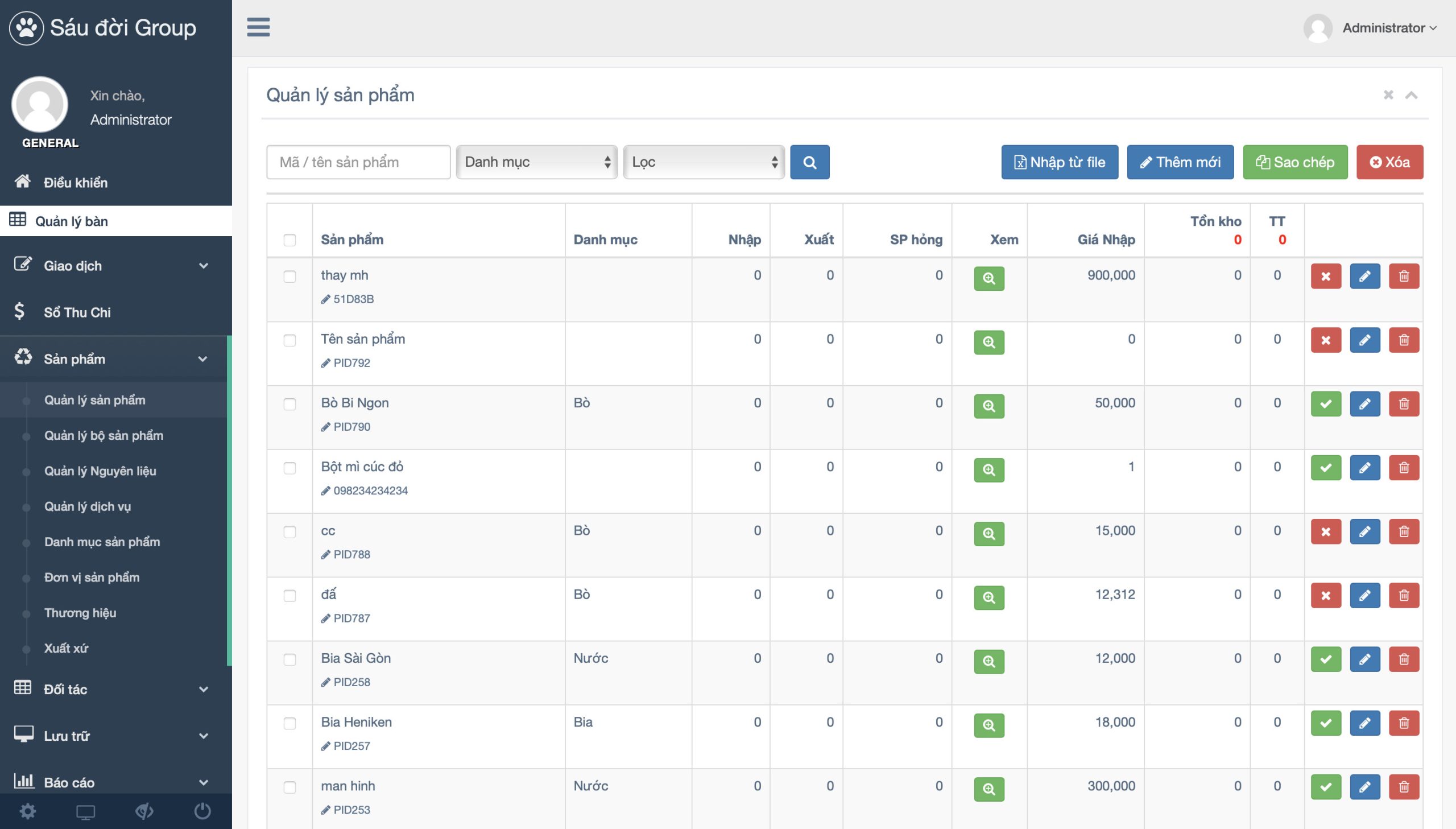The height and width of the screenshot is (829, 1456).
Task: Open the Danh mục dropdown filter
Action: [x=536, y=162]
